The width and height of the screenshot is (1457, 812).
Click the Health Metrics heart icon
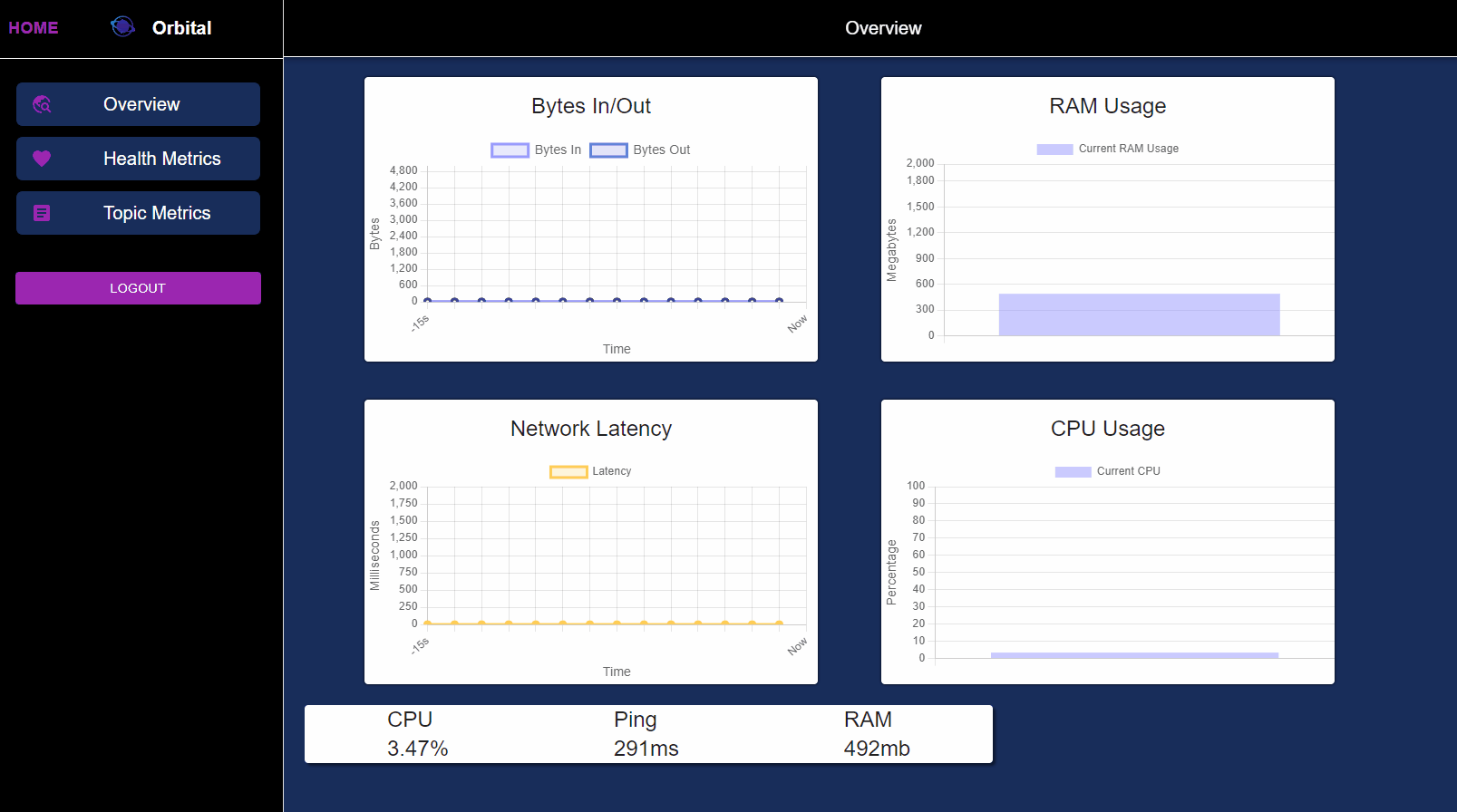click(x=42, y=159)
